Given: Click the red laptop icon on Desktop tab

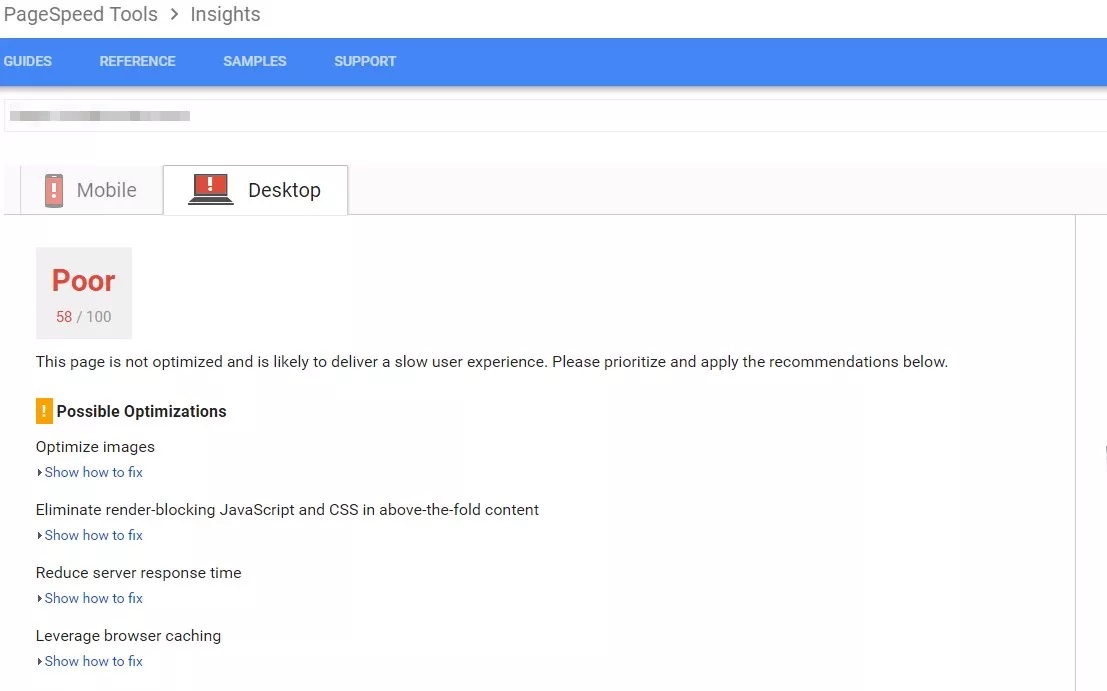Looking at the screenshot, I should 210,189.
